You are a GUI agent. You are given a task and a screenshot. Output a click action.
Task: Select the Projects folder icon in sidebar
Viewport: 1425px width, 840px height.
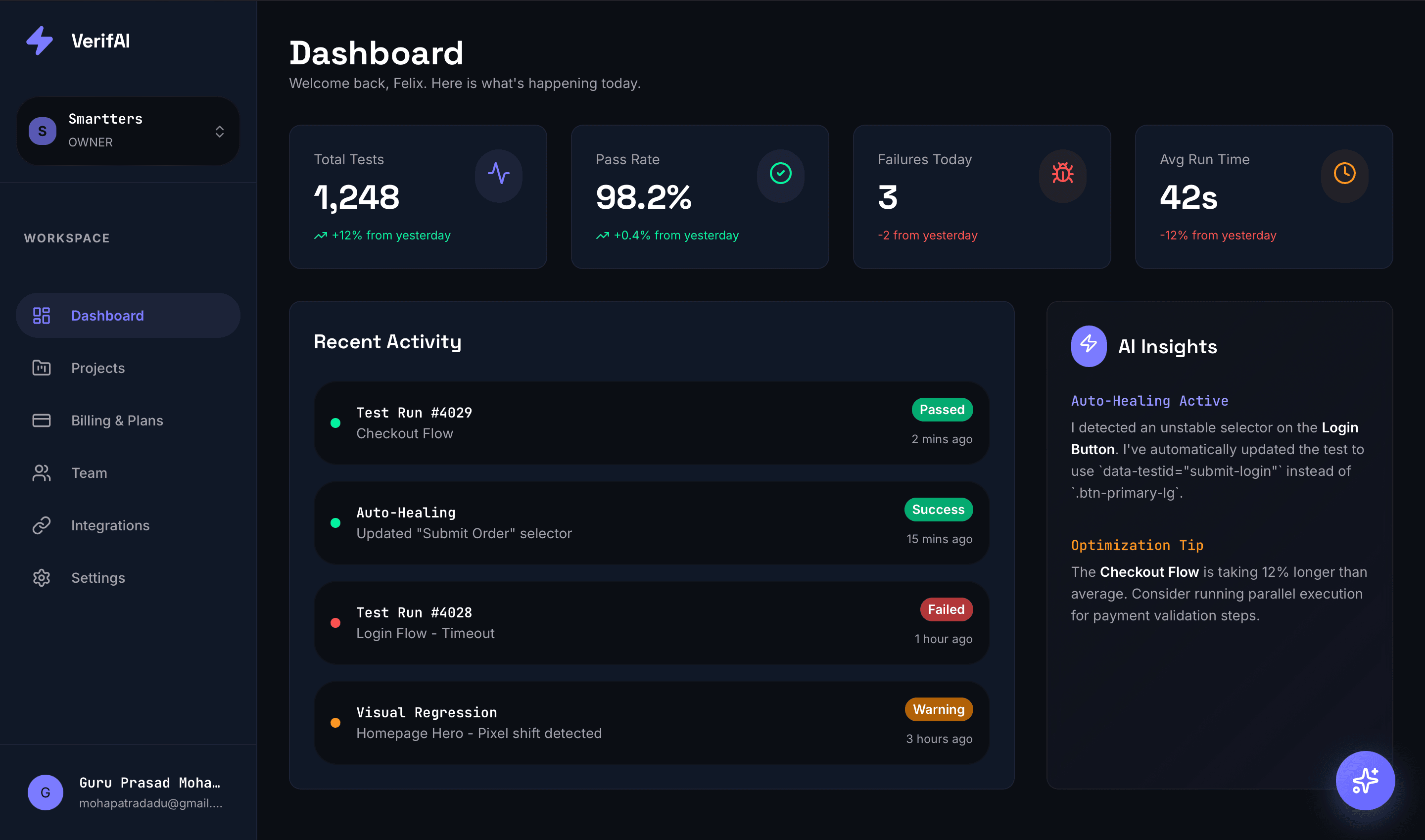click(x=41, y=368)
